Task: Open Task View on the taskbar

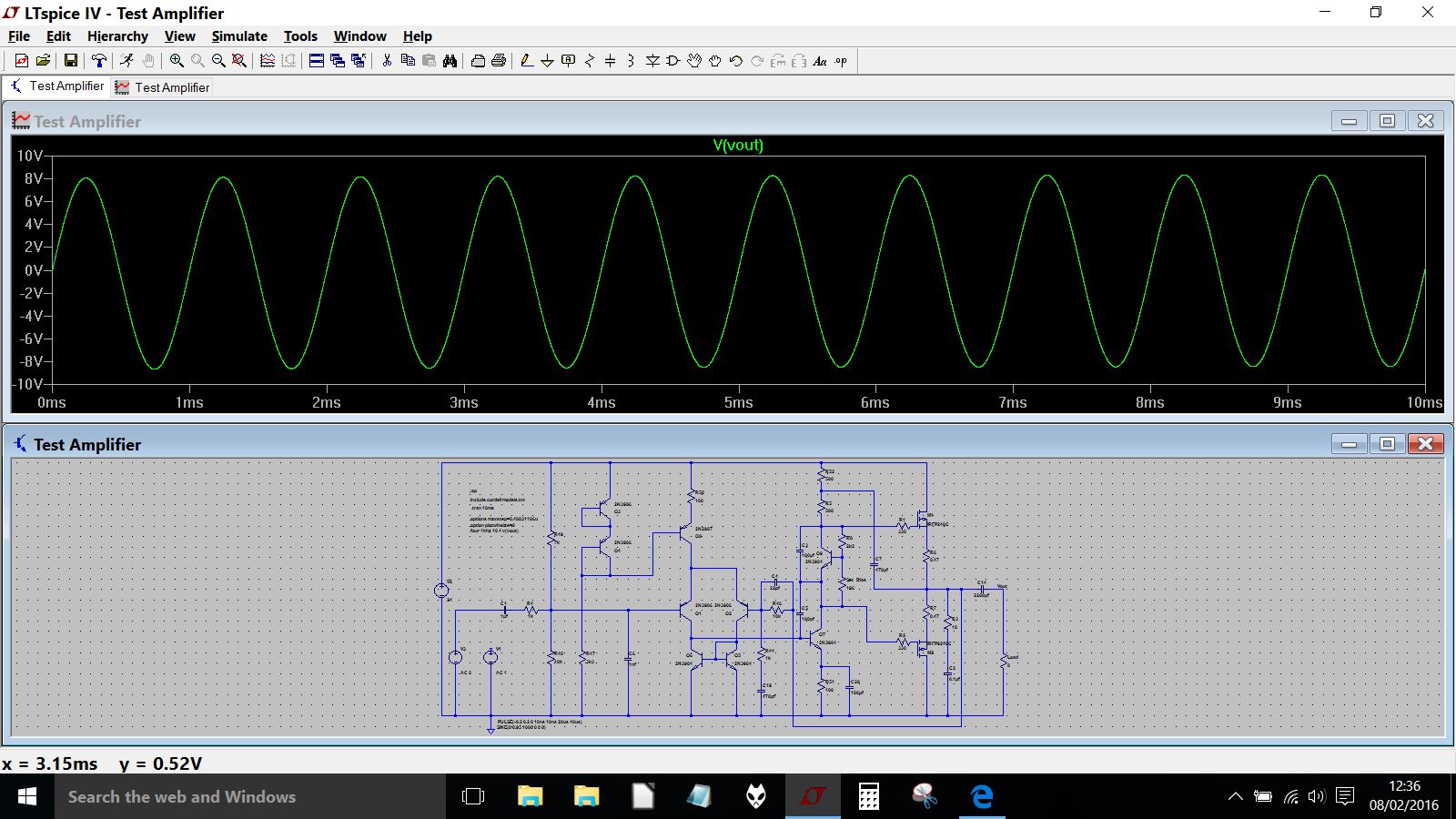Action: coord(473,797)
